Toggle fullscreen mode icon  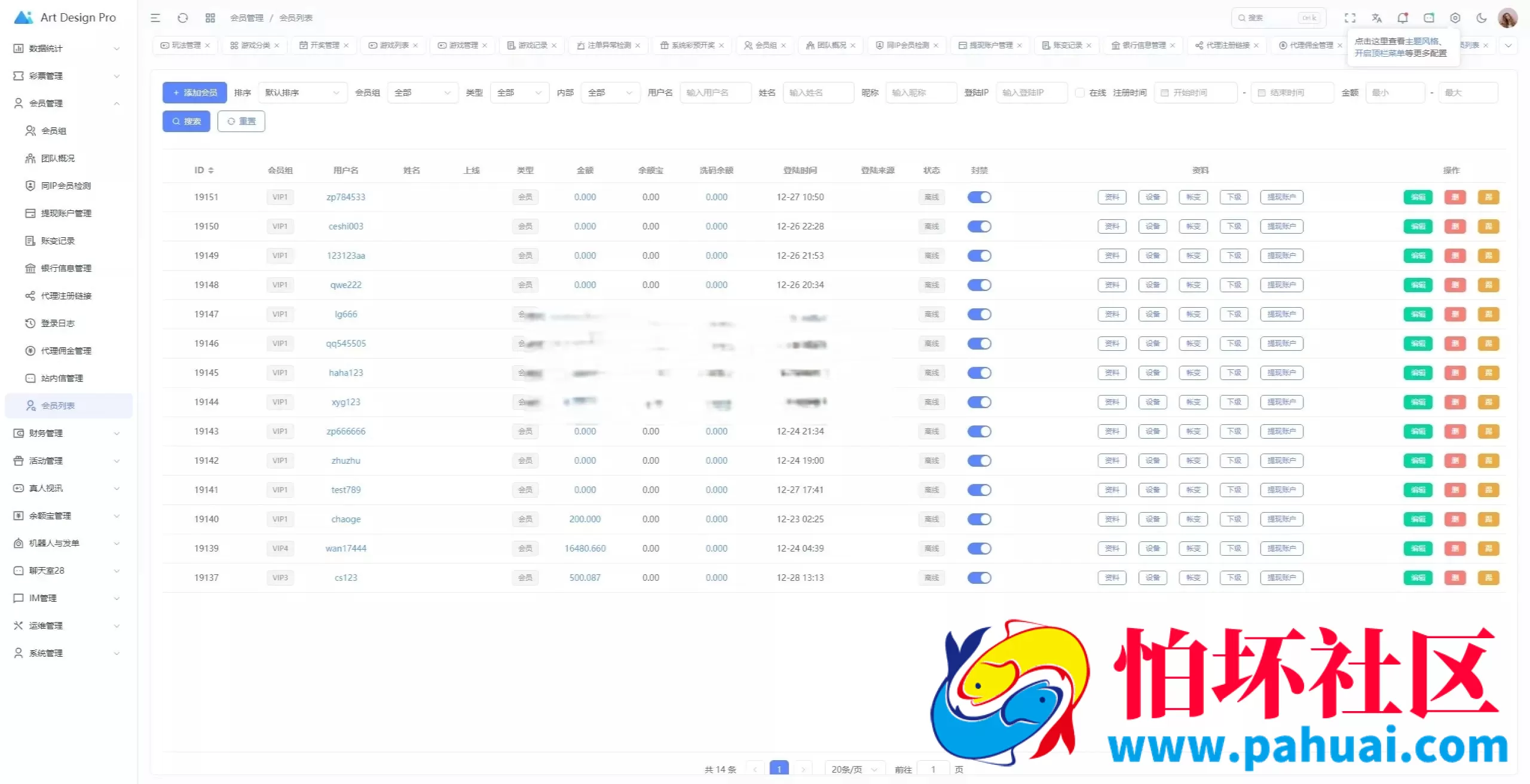[x=1350, y=18]
